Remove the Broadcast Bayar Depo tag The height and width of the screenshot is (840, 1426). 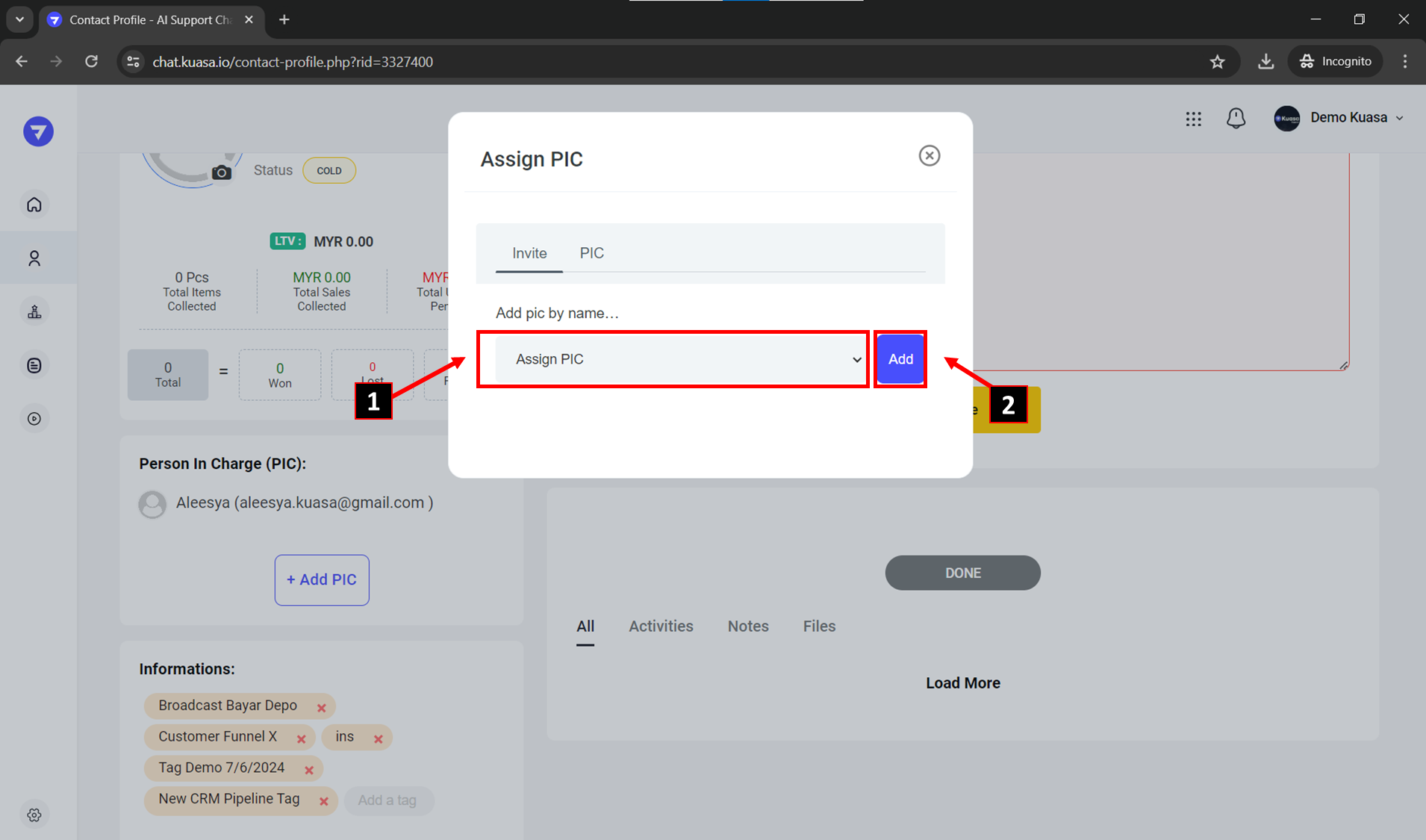(322, 708)
